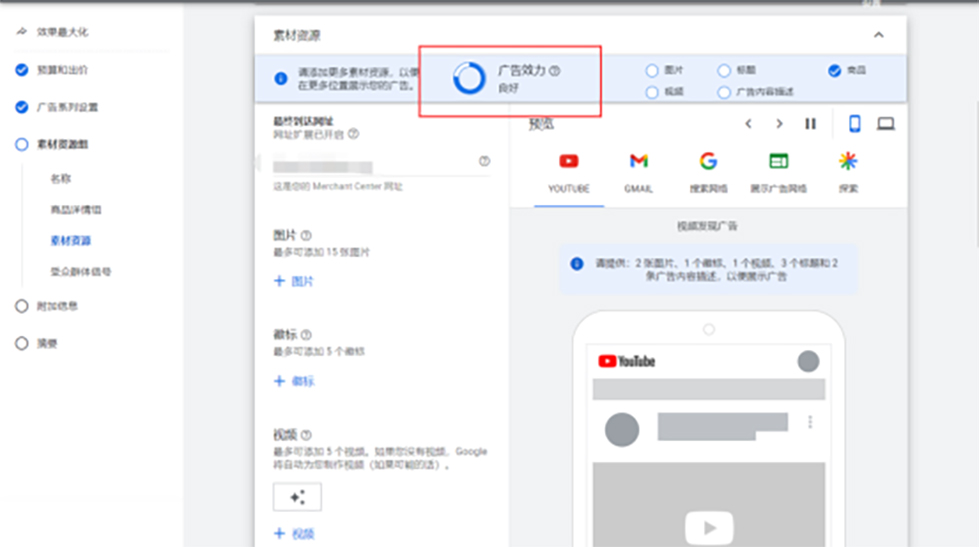Click the ad strength (广告效力) progress circle

[469, 78]
